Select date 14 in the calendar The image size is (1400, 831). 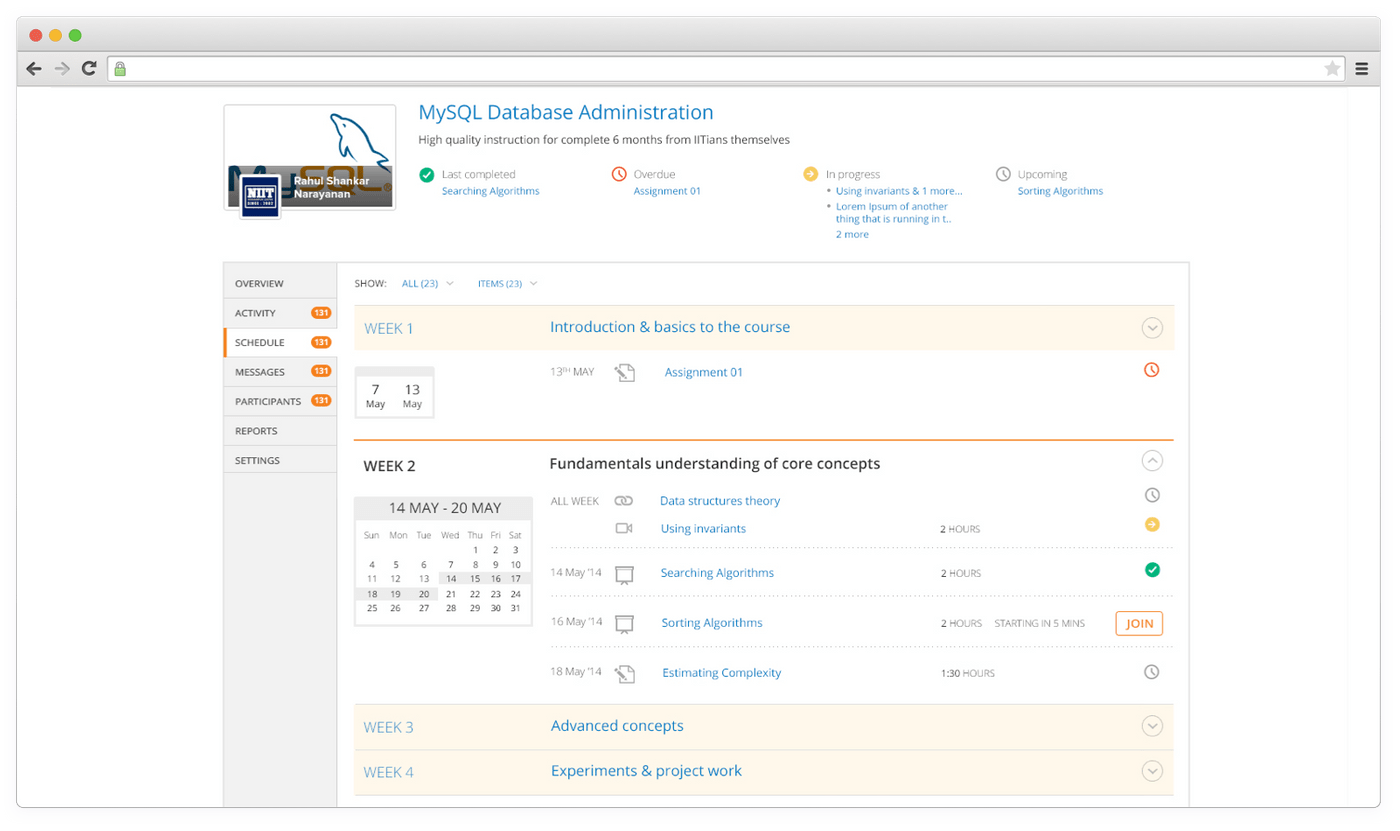coord(451,579)
